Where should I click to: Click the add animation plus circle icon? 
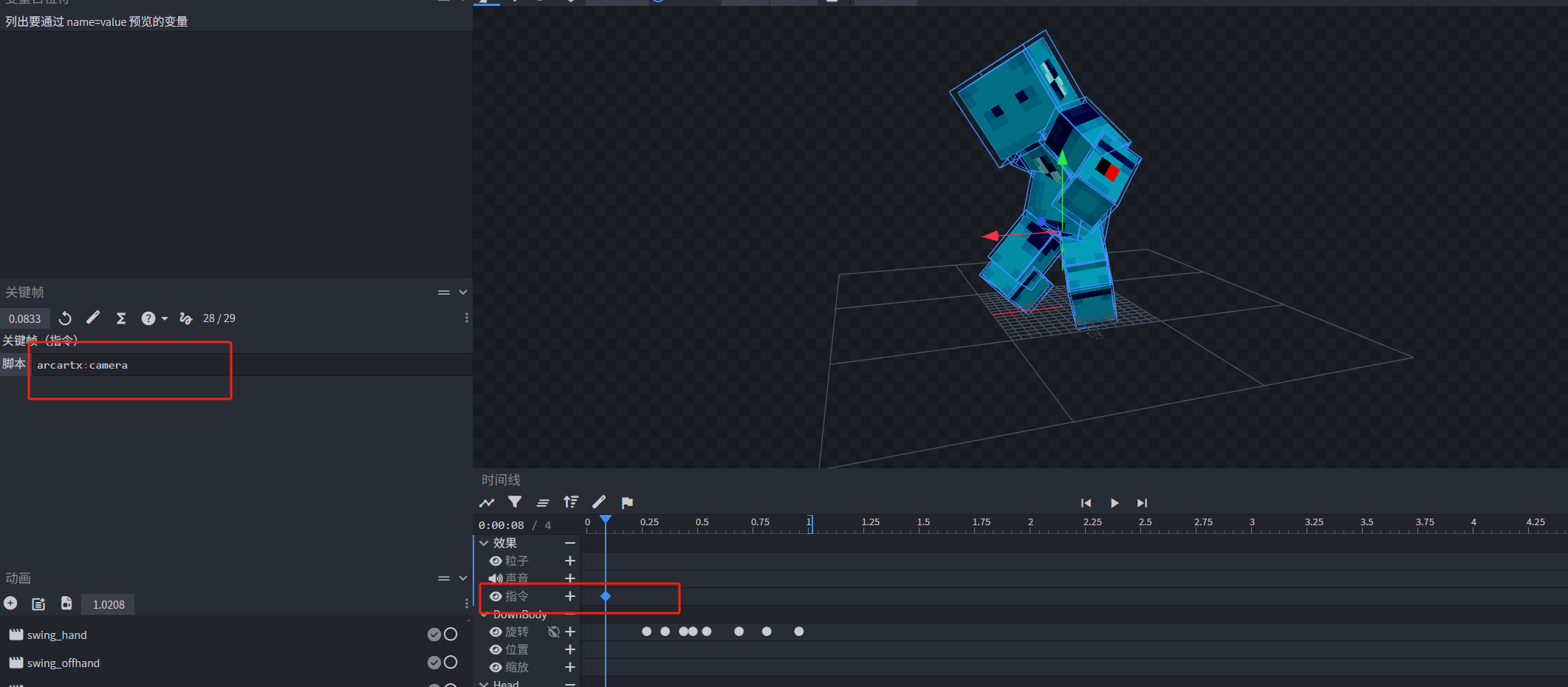(x=10, y=604)
